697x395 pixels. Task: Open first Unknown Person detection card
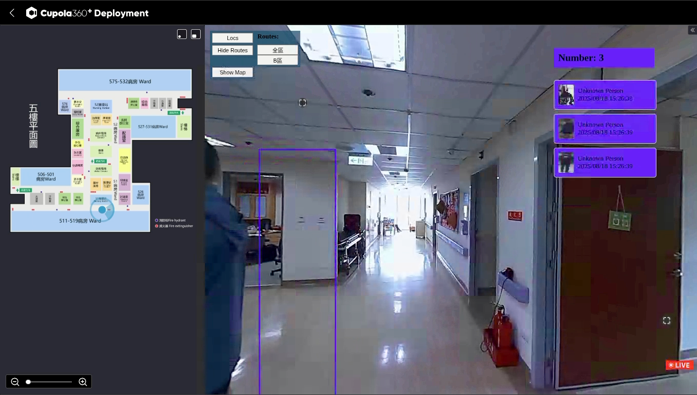[605, 95]
